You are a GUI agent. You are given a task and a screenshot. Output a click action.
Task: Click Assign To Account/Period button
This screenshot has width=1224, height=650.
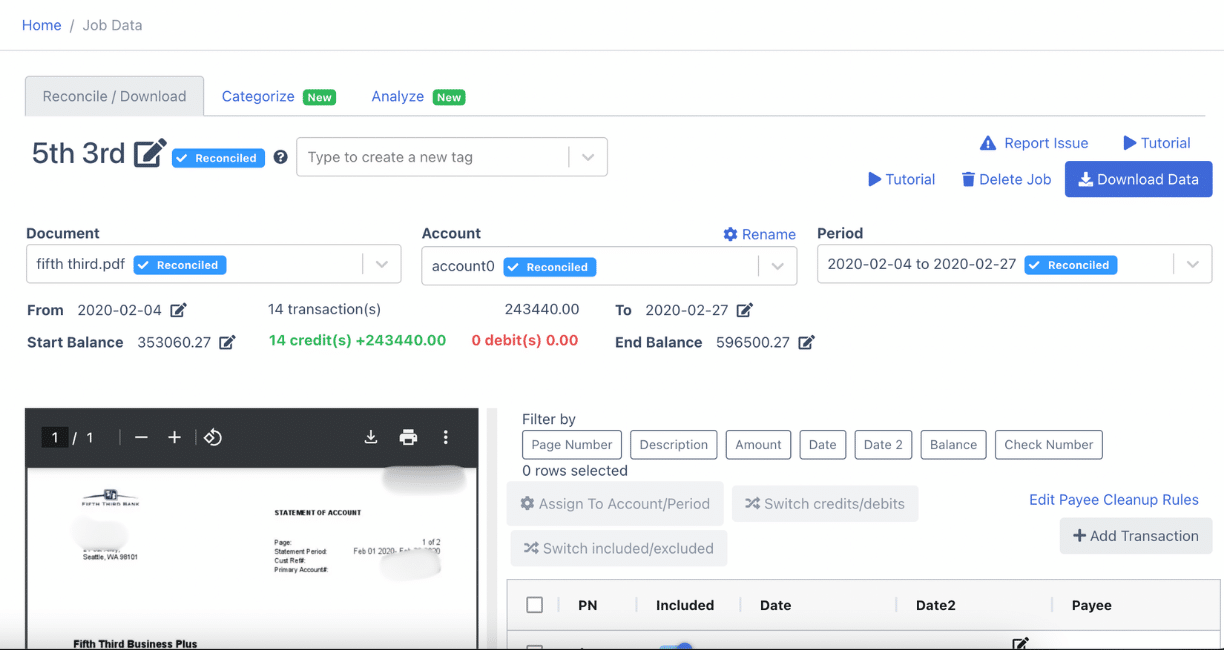[615, 503]
